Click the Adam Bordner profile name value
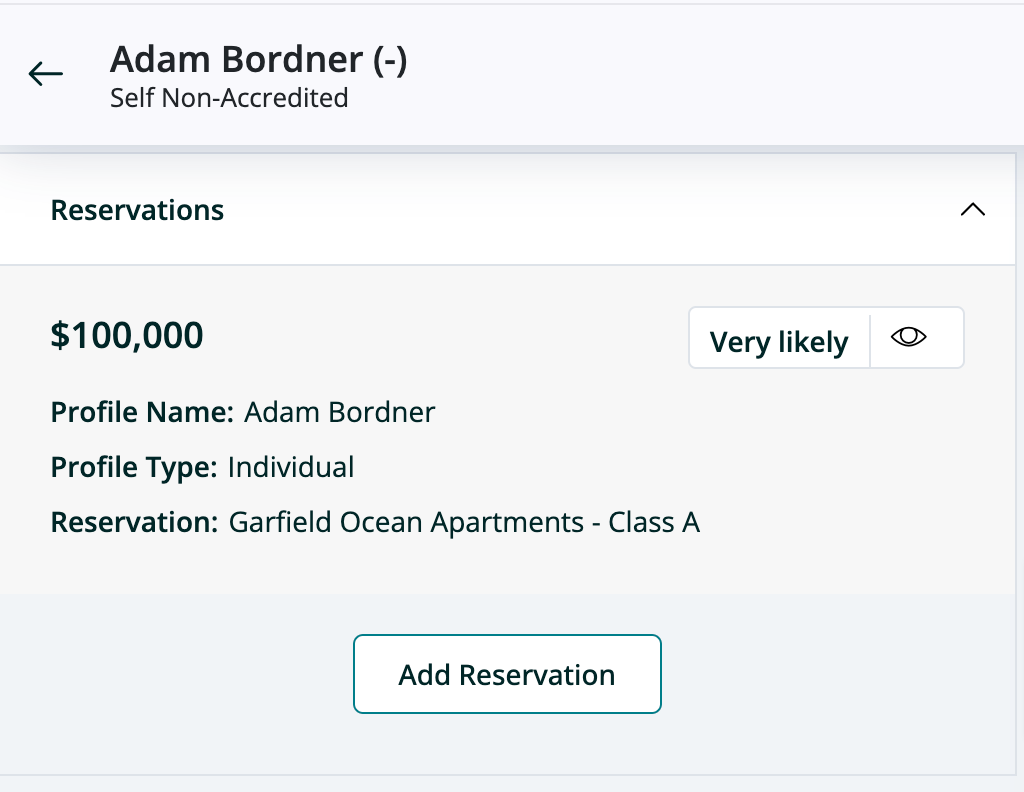 point(340,412)
